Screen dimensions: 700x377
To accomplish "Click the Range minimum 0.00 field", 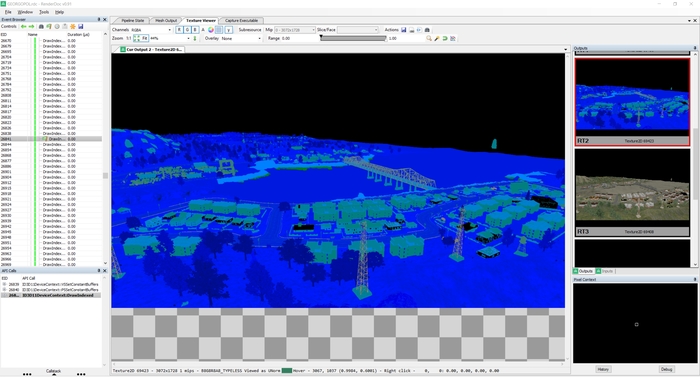I will point(299,38).
